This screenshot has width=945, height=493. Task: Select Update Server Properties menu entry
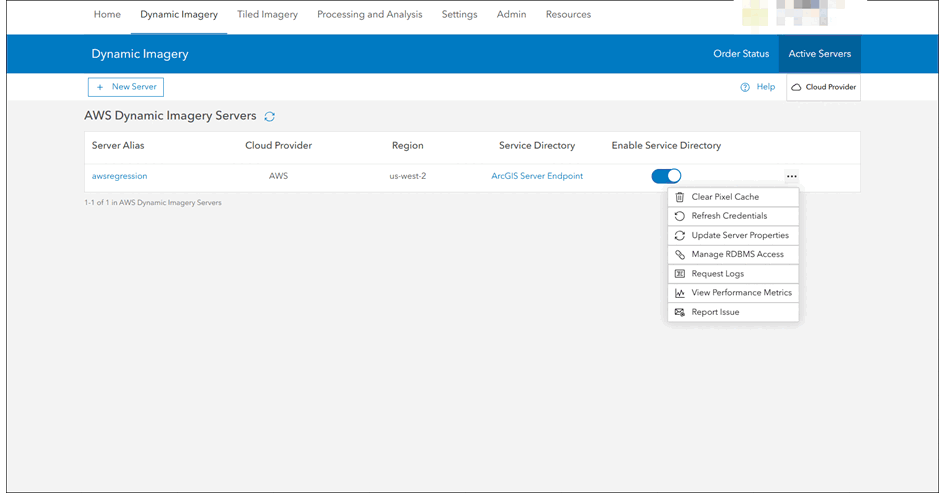tap(733, 236)
